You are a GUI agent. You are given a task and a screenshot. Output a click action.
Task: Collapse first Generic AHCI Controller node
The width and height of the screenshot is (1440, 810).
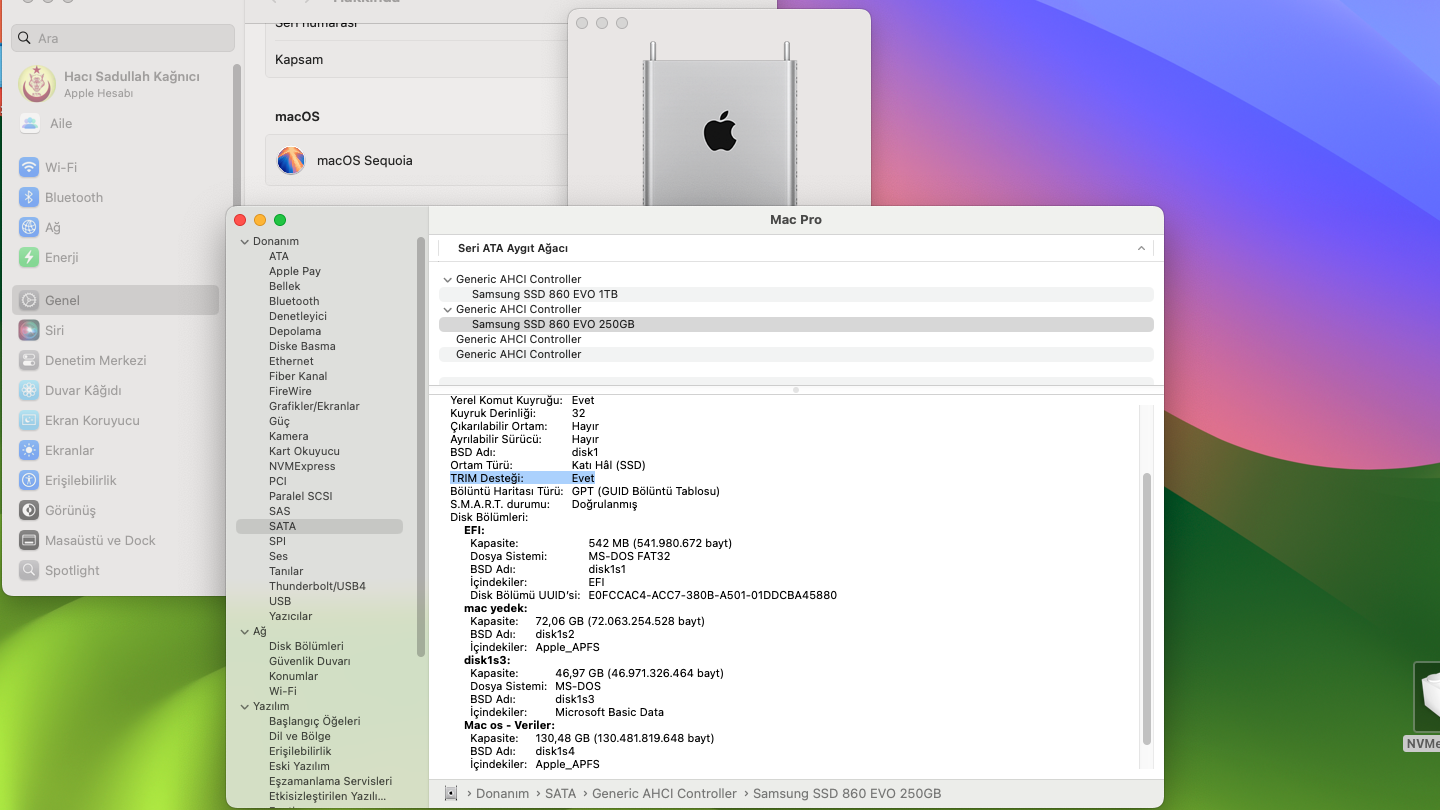coord(446,280)
